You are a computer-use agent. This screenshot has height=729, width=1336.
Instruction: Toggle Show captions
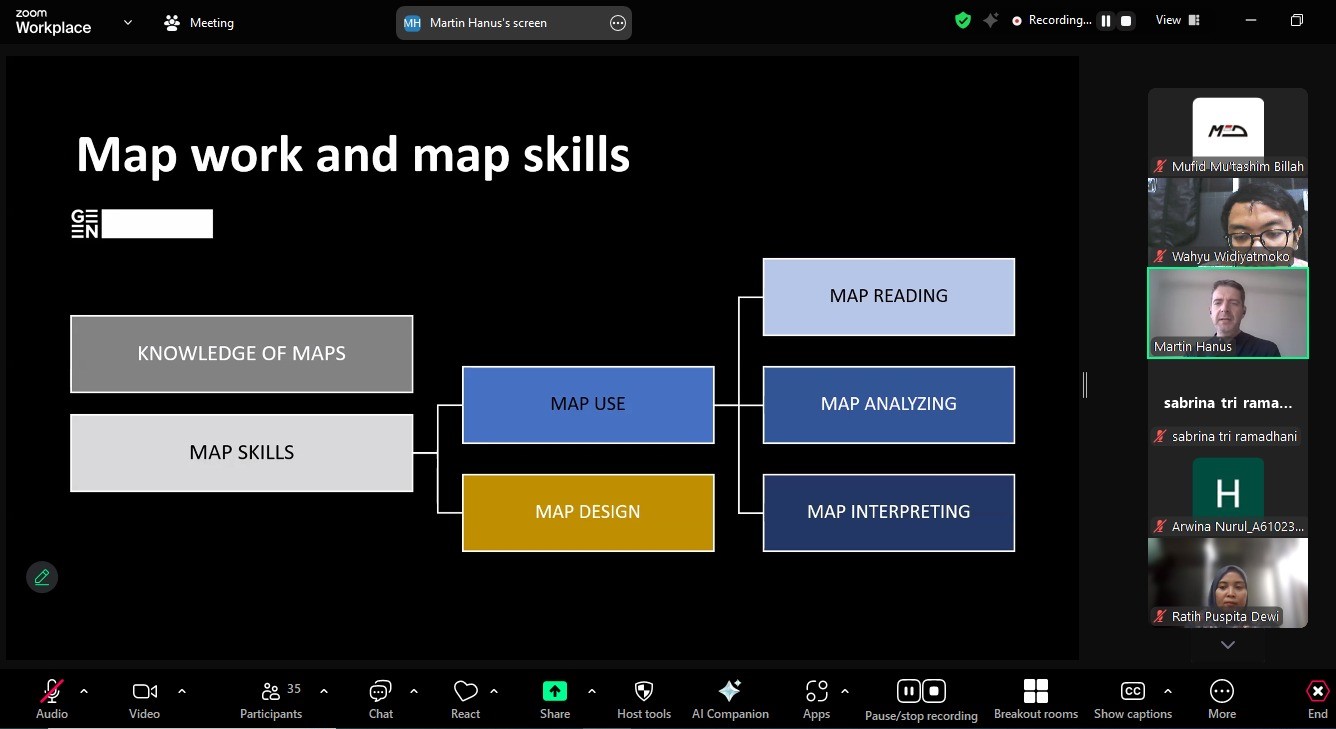(x=1133, y=699)
